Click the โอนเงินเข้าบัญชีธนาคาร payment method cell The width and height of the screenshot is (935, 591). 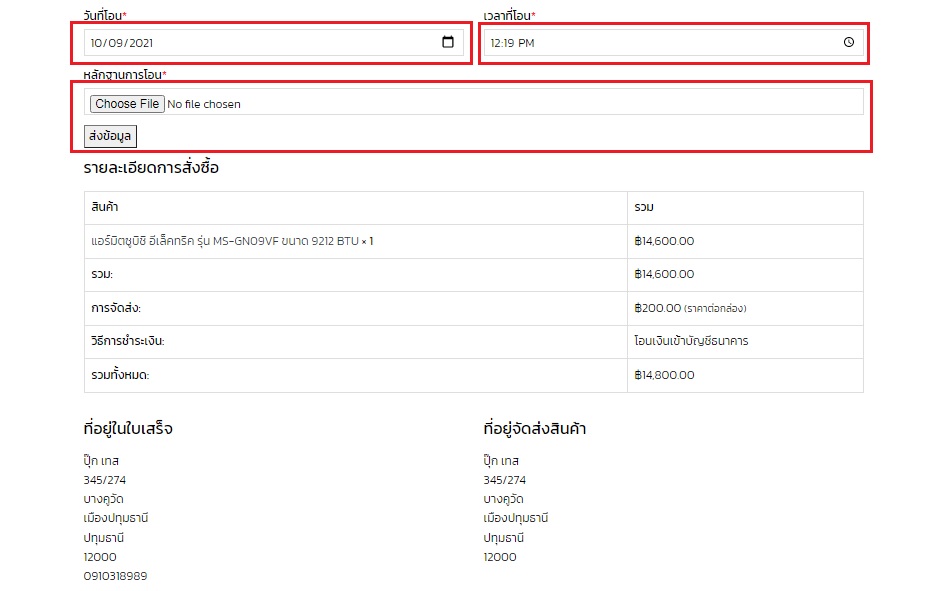pos(691,341)
